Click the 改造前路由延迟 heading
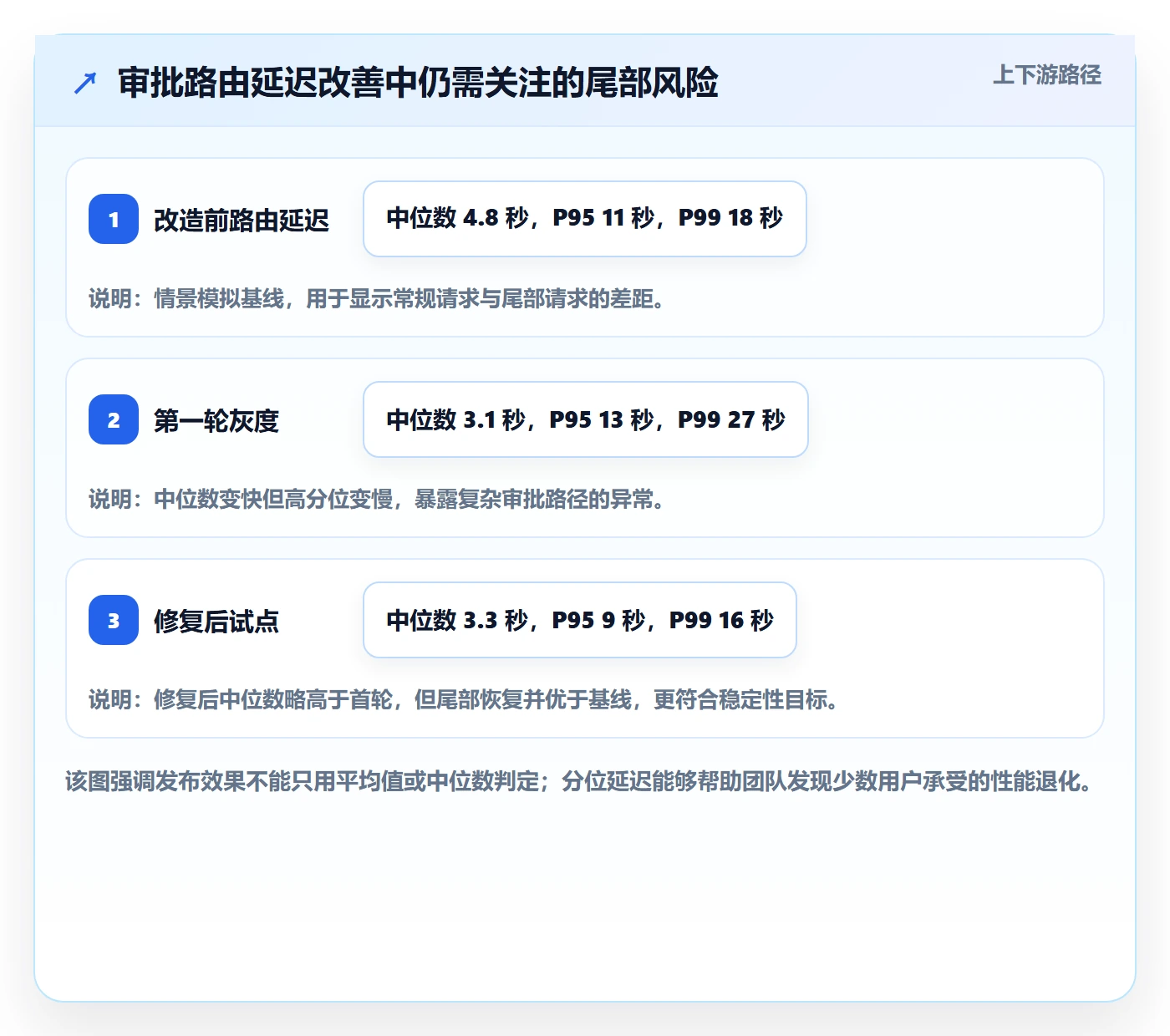Screen dimensions: 1170x1036 (x=242, y=220)
